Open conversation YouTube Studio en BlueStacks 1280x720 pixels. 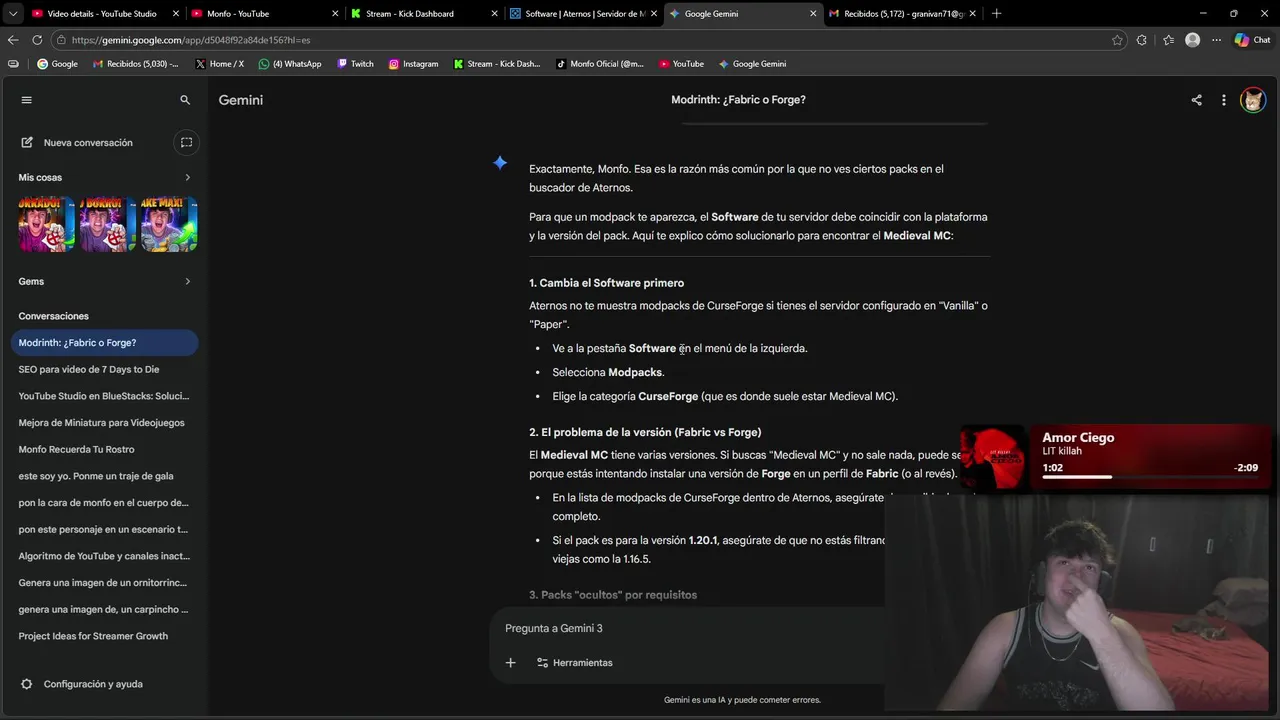click(x=104, y=396)
